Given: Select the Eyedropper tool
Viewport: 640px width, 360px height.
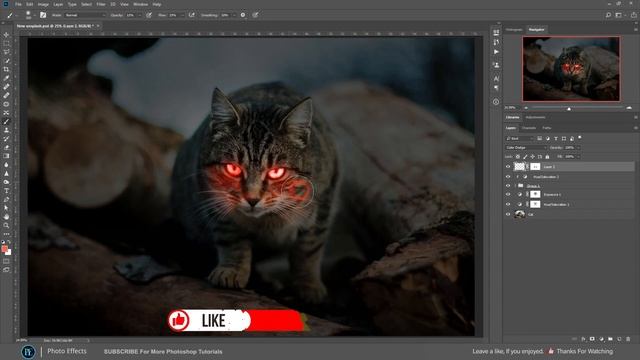Looking at the screenshot, I should coord(6,78).
